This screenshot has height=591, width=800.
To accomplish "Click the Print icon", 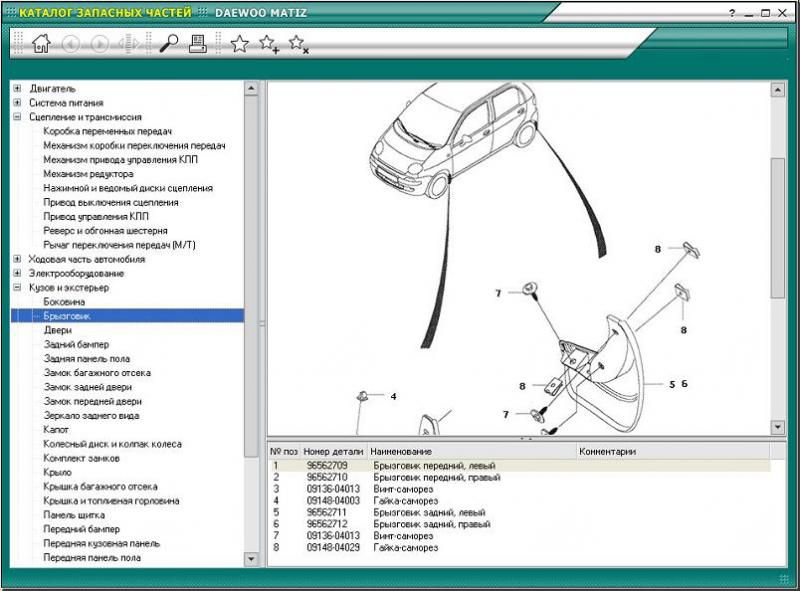I will tap(198, 43).
